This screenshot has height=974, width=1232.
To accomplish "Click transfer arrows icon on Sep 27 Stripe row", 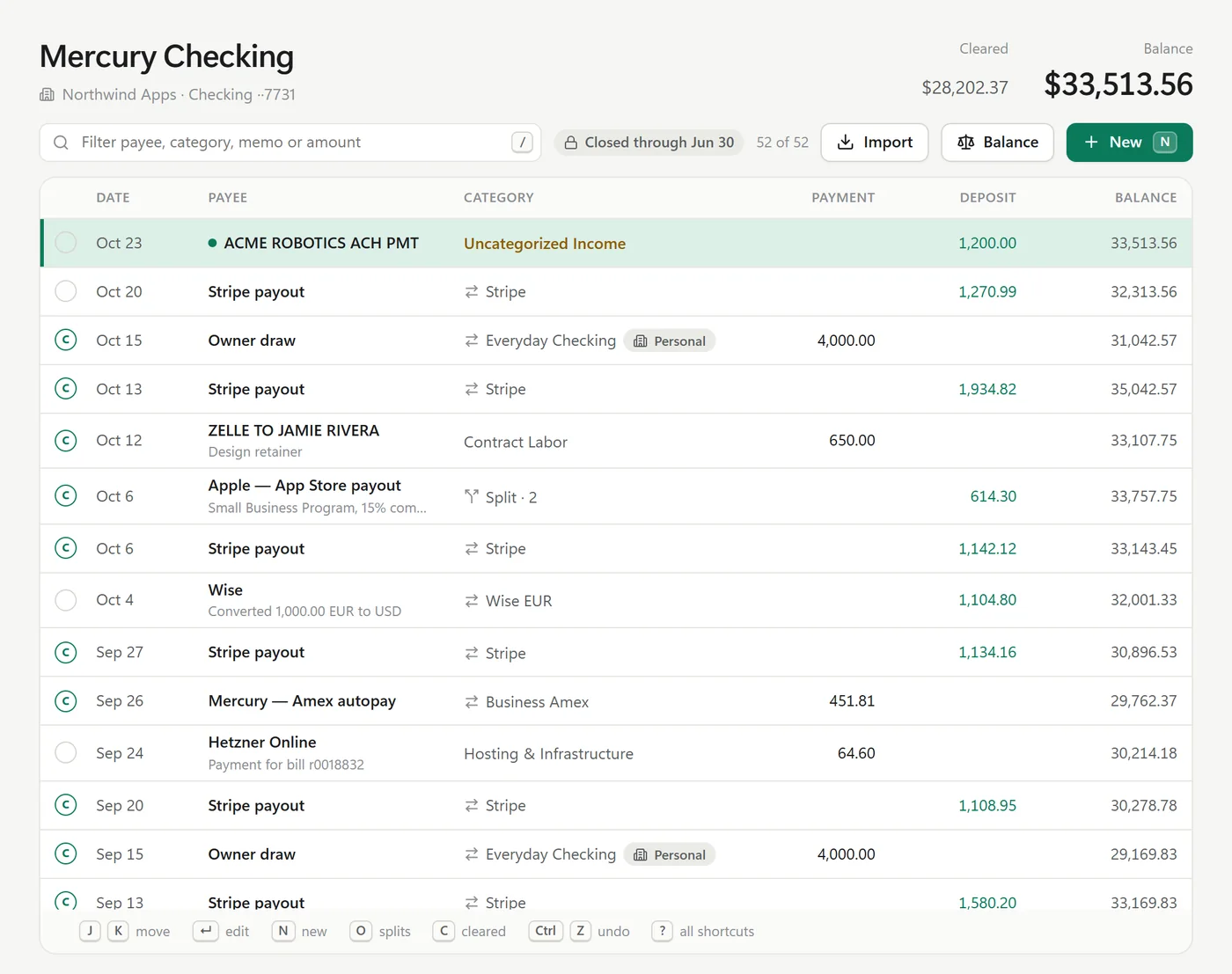I will tap(472, 653).
